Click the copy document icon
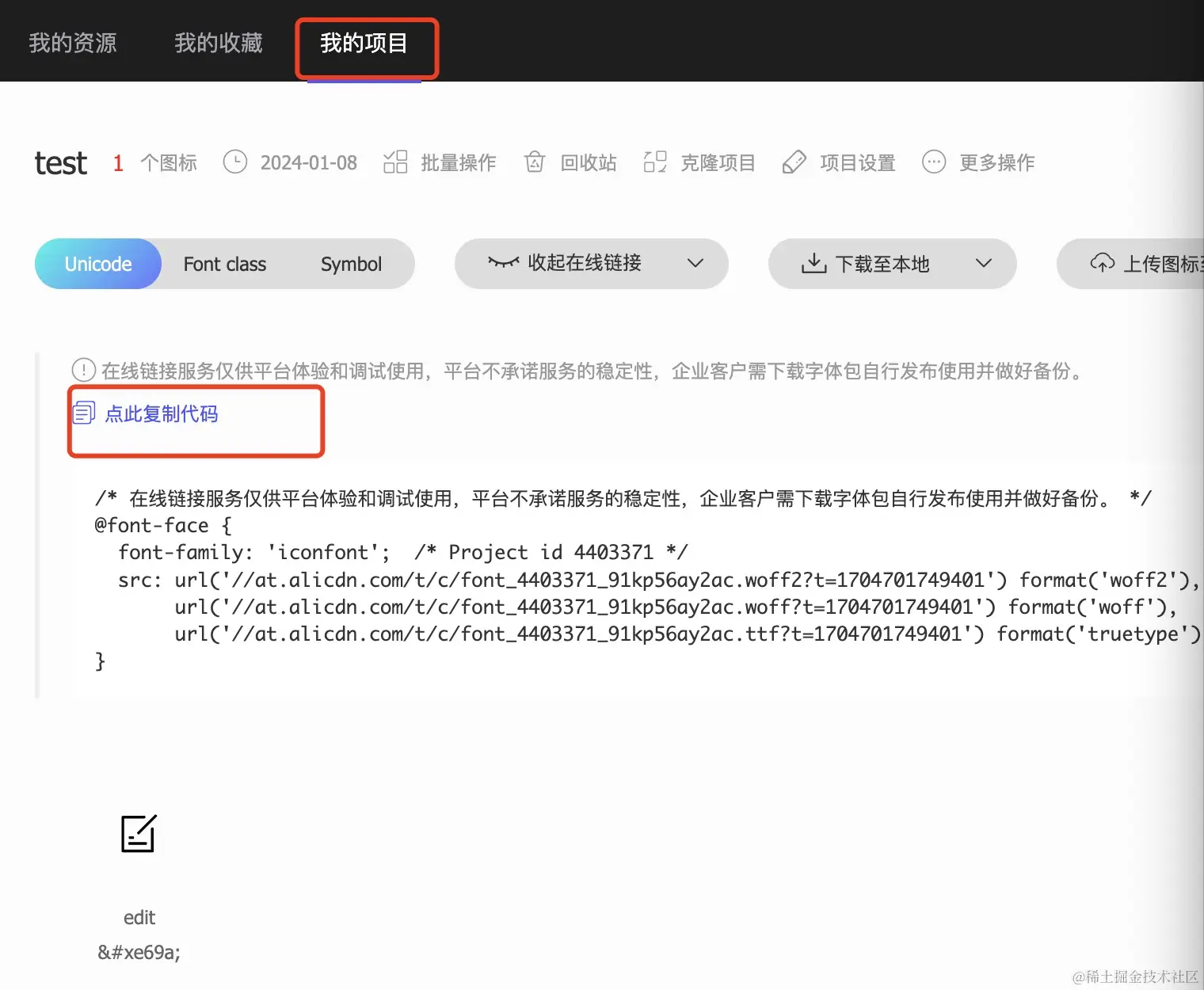Screen dimensions: 1204x990 pyautogui.click(x=84, y=413)
